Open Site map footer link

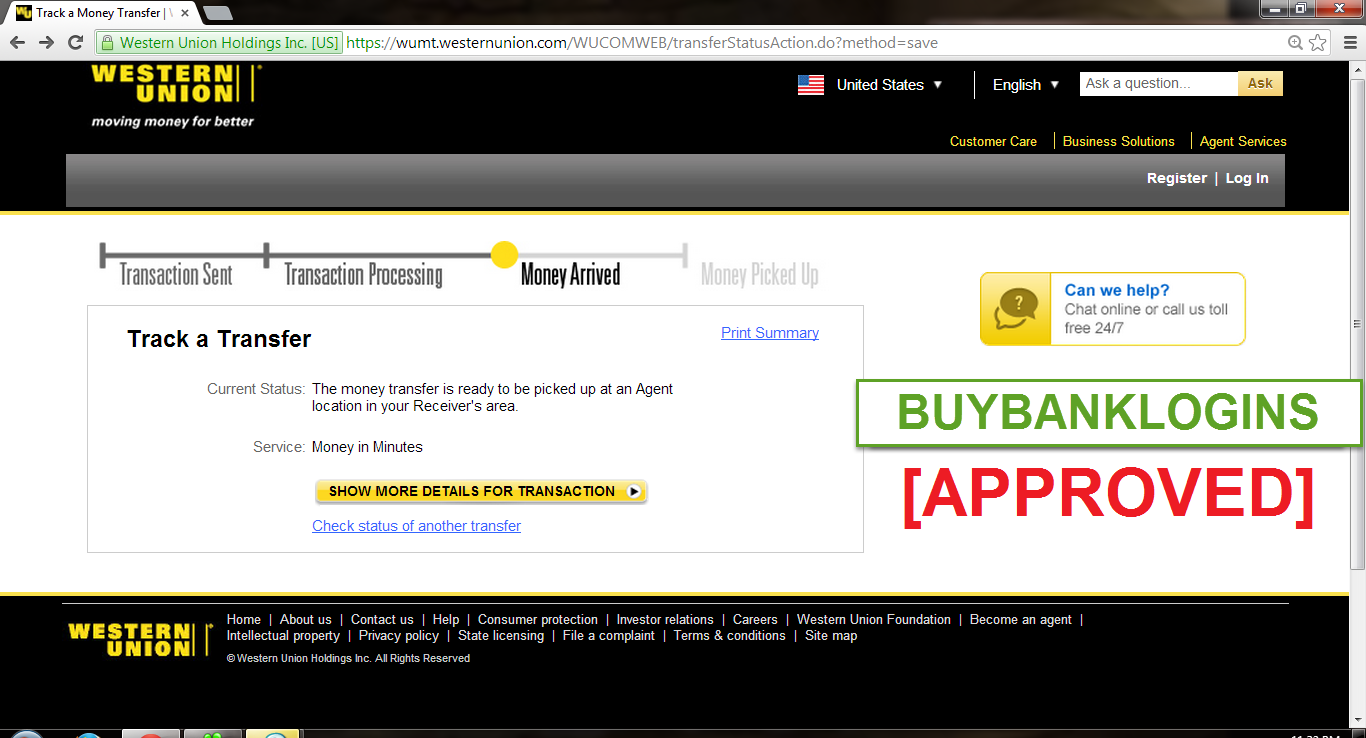[831, 635]
